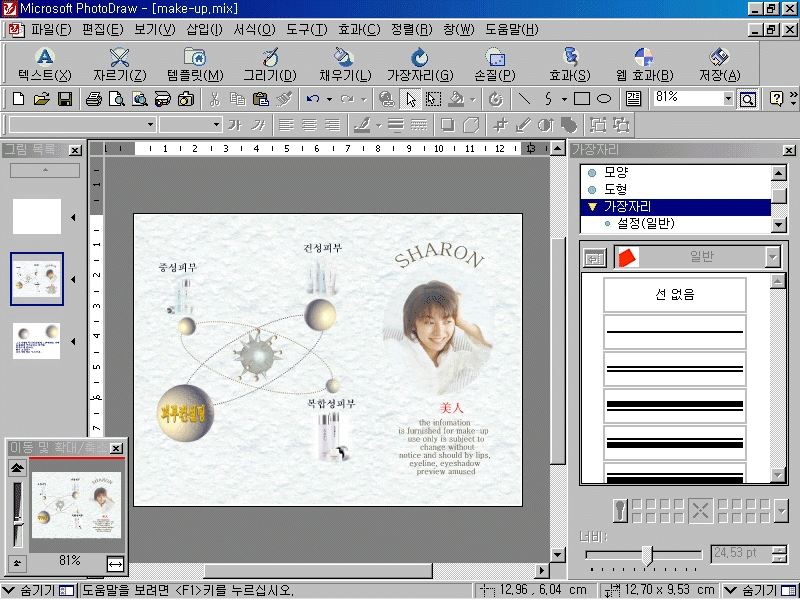Image resolution: width=800 pixels, height=600 pixels.
Task: Select the arrow pointer tool
Action: (x=411, y=99)
